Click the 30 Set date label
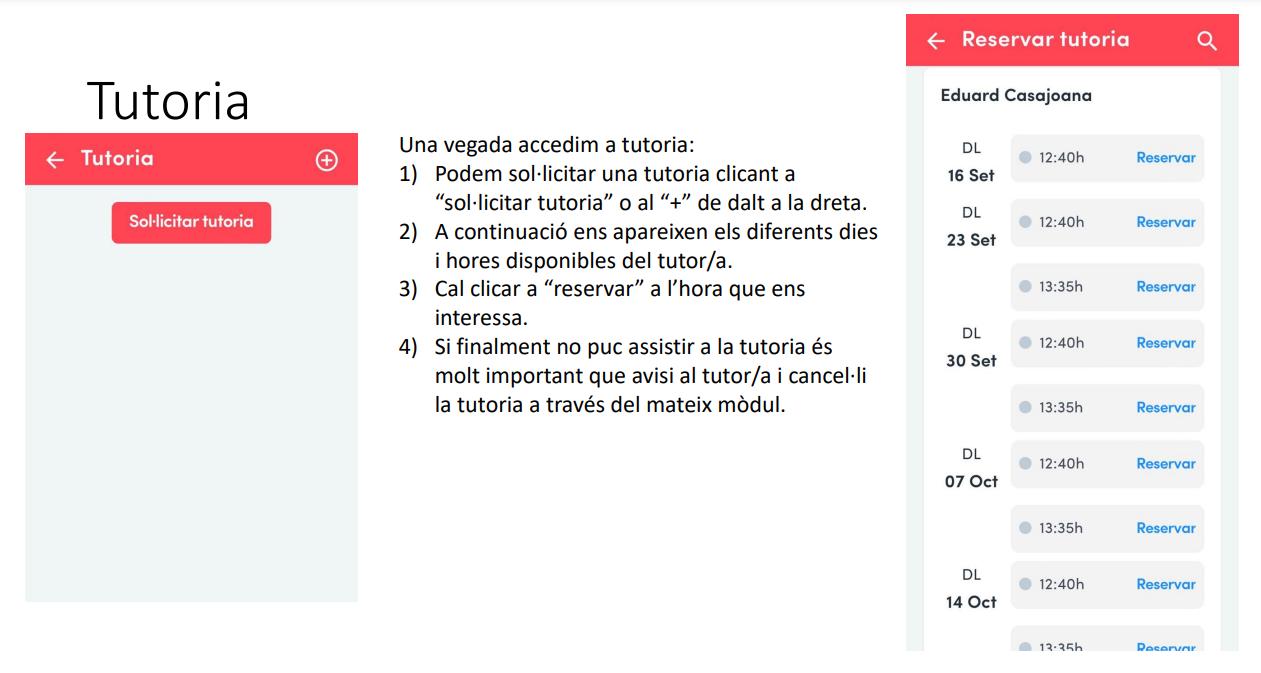This screenshot has width=1261, height=673. 971,361
